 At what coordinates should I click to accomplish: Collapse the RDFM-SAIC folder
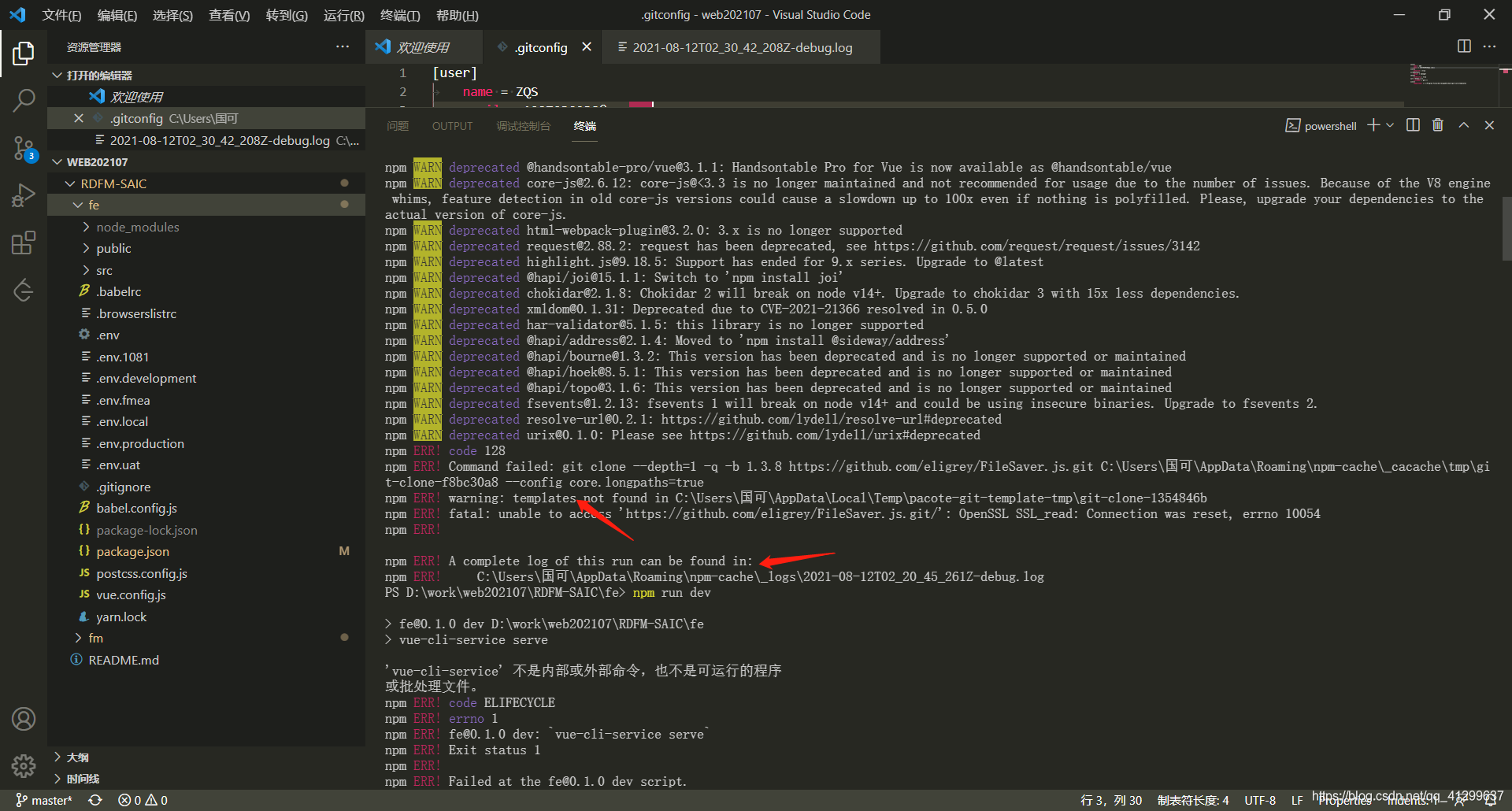[206, 183]
